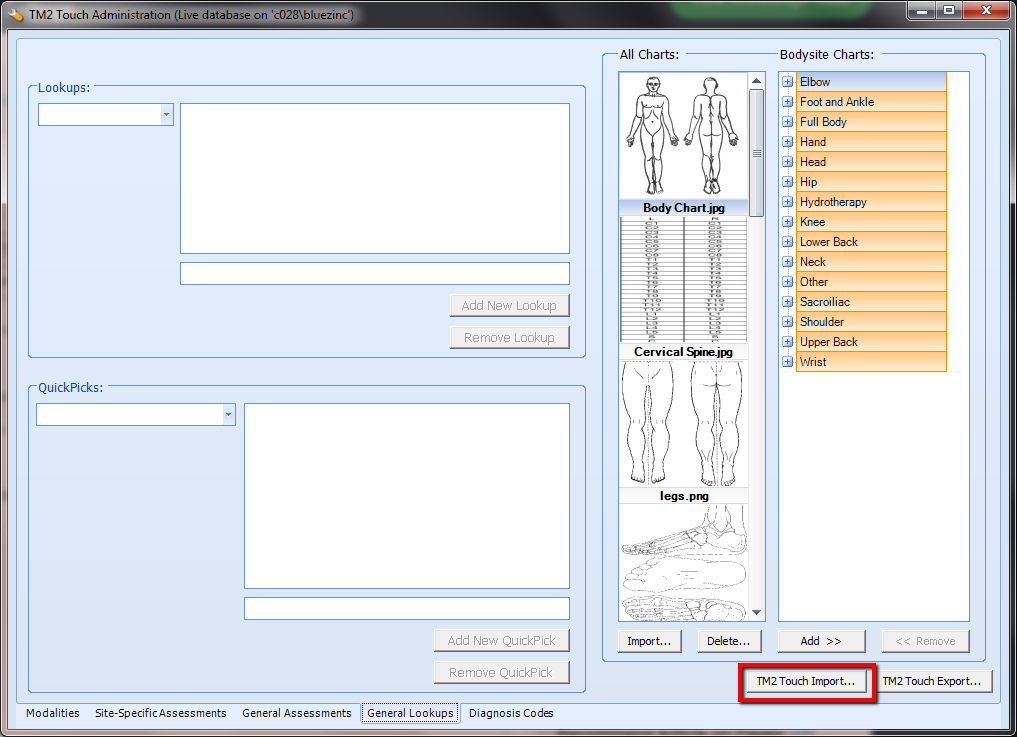Close the TM2 Touch Administration window
The height and width of the screenshot is (737, 1017).
point(986,10)
